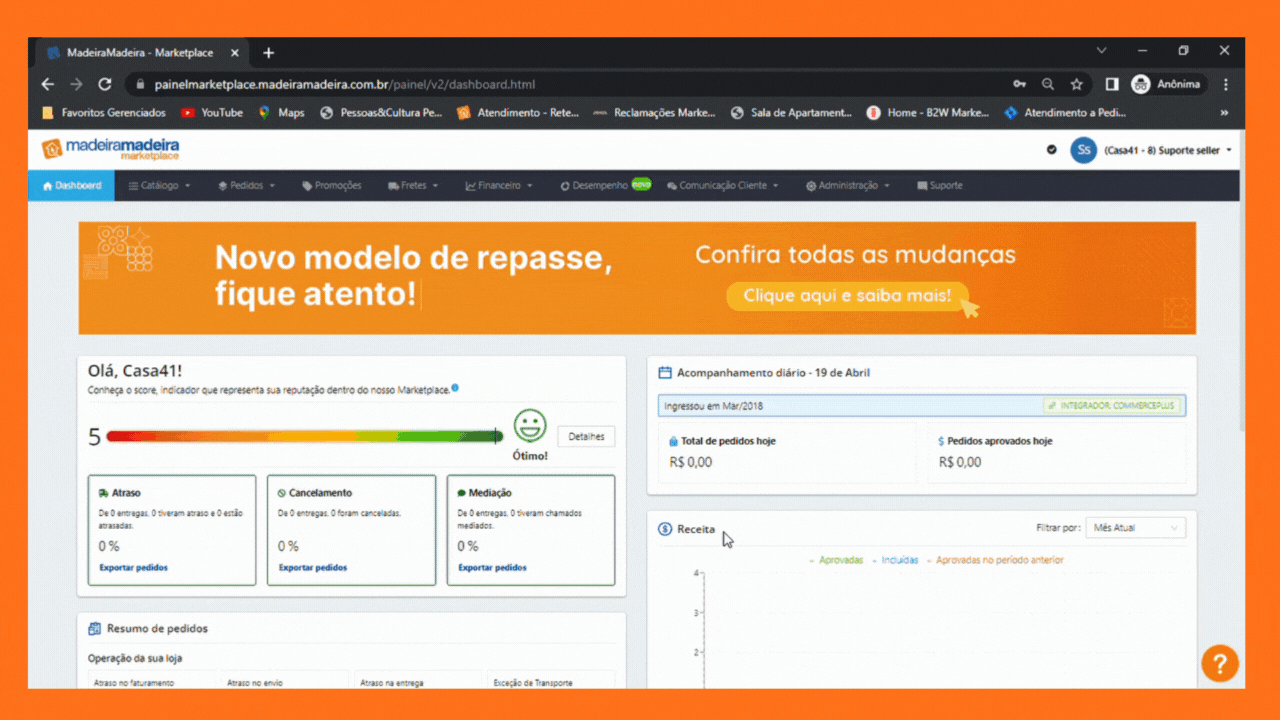Expand the Pedidos menu
The height and width of the screenshot is (720, 1280).
tap(246, 185)
